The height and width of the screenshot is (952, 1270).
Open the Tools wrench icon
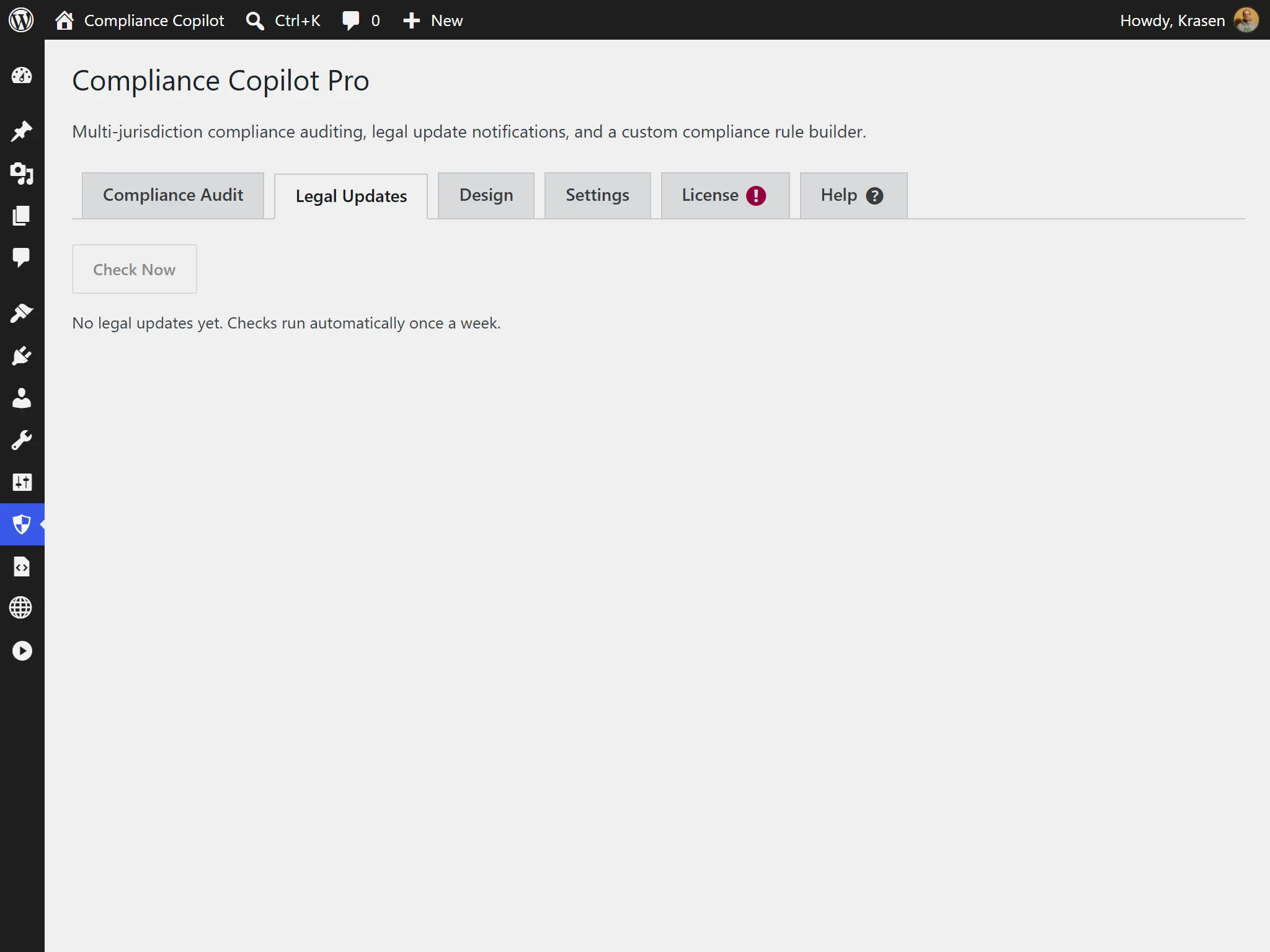[x=22, y=440]
